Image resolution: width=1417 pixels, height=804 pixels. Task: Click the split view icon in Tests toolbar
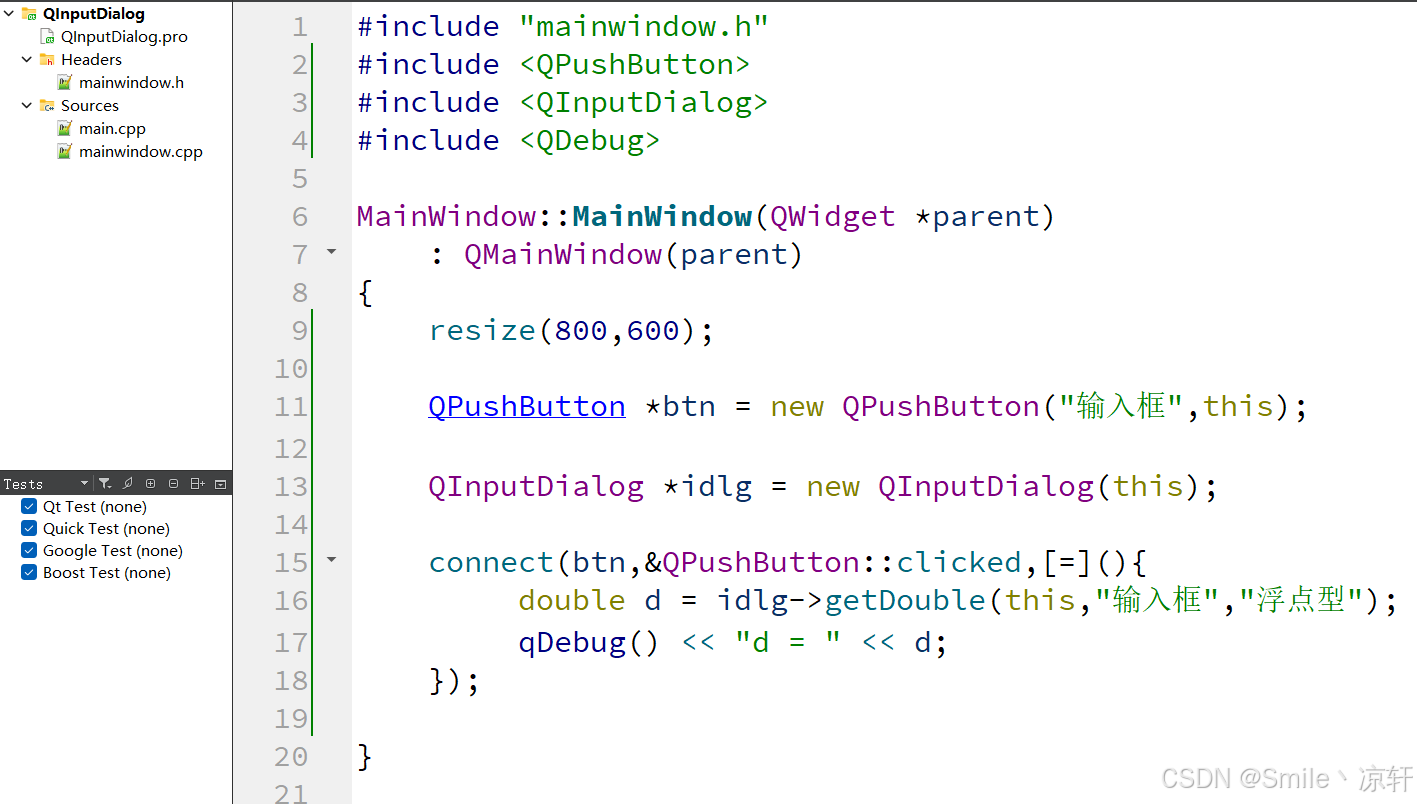pos(197,483)
